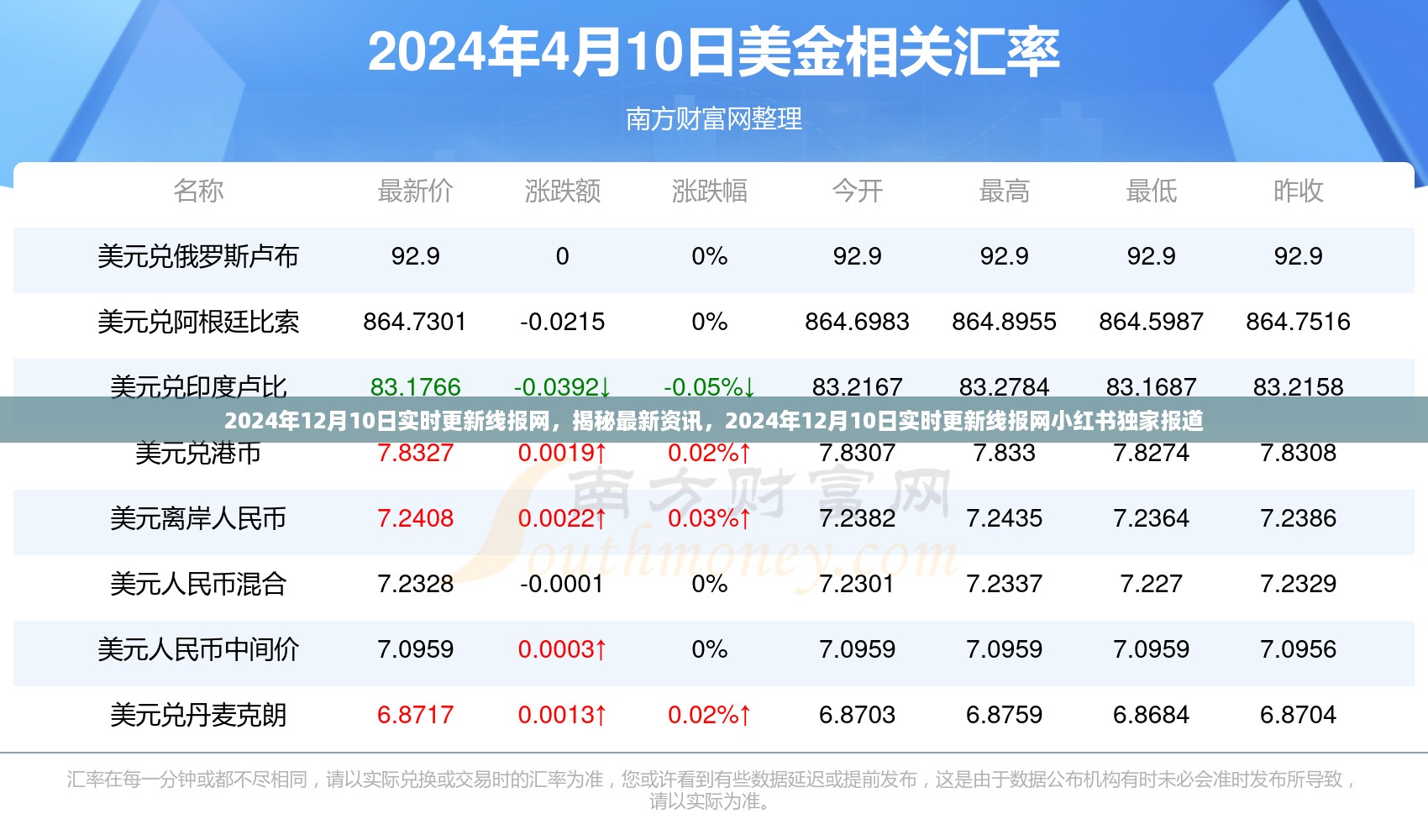1428x840 pixels.
Task: Click the 昨收 column header
Action: (1299, 191)
